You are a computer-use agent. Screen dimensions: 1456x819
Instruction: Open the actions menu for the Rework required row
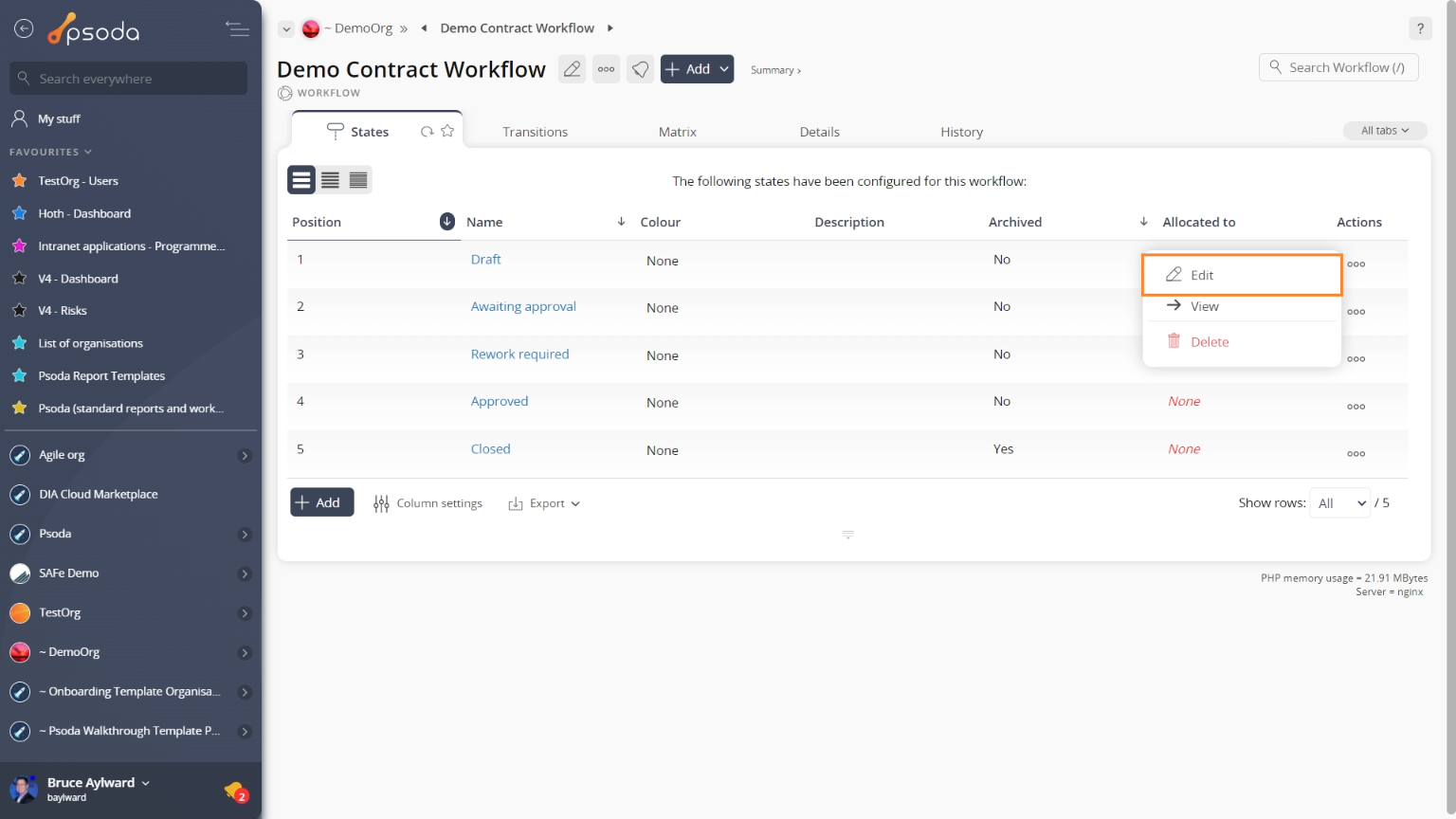1356,359
